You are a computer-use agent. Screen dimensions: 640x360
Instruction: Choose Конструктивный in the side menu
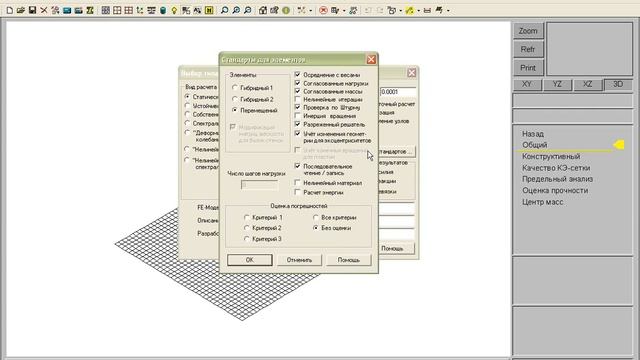tap(551, 156)
